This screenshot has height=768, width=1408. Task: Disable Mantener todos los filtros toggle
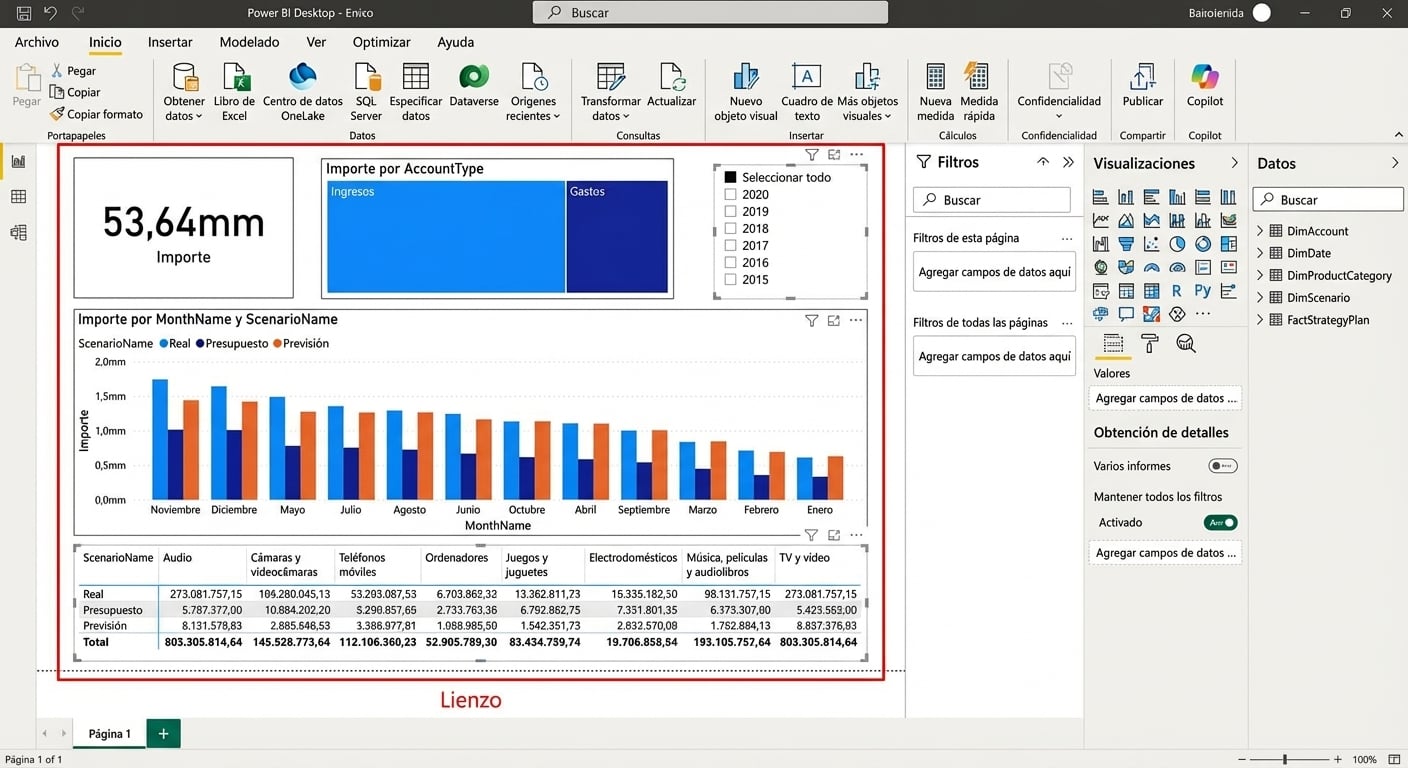click(x=1220, y=522)
